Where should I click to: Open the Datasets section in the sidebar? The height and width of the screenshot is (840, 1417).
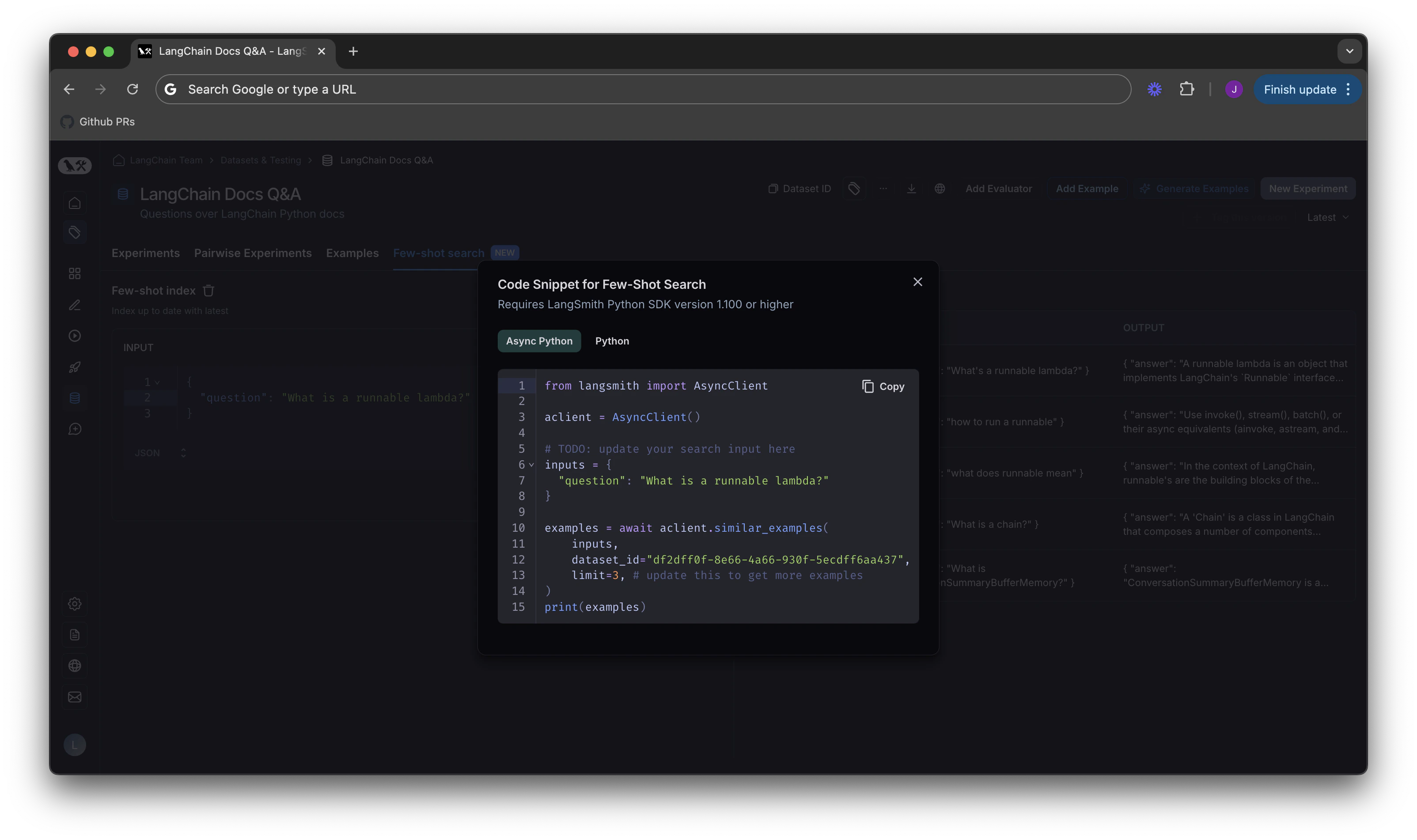(x=75, y=397)
